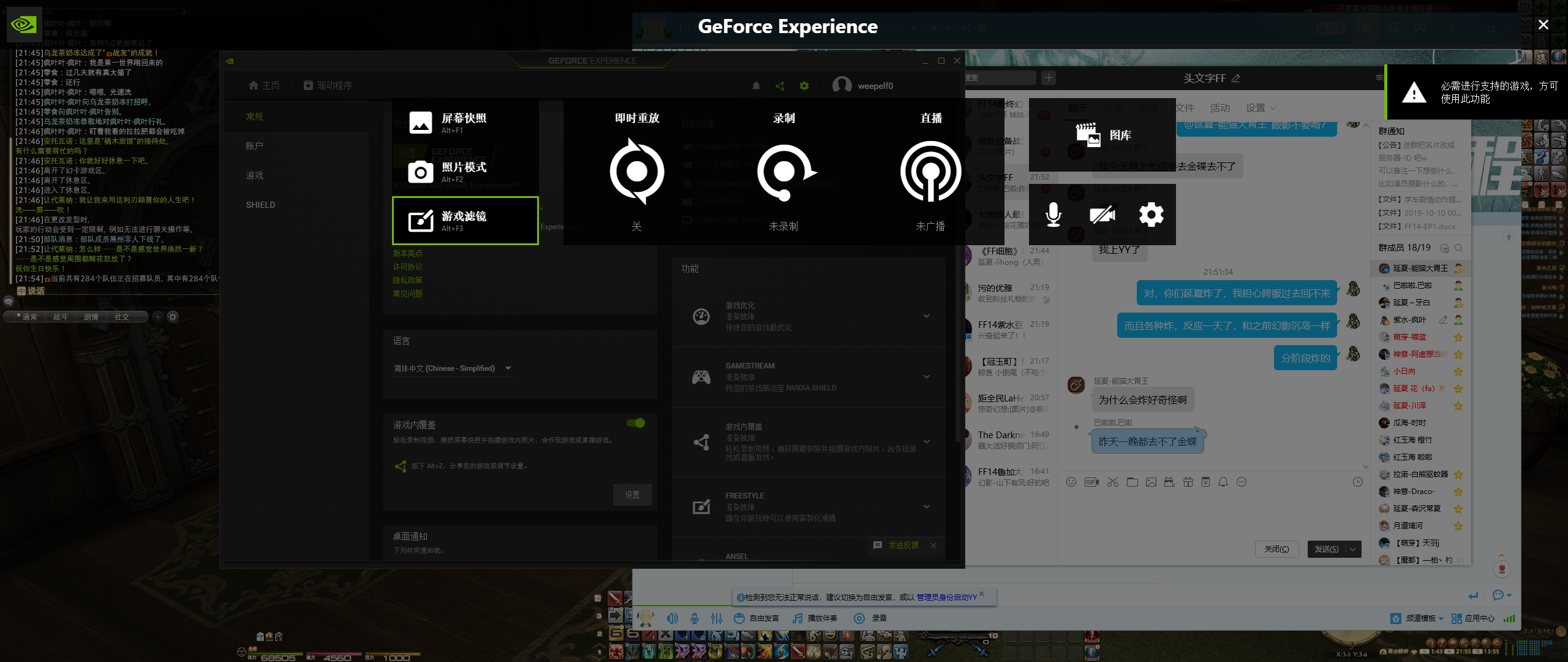This screenshot has height=662, width=1568.
Task: Click 播放伴奏 in YY bottom bar
Action: point(815,618)
